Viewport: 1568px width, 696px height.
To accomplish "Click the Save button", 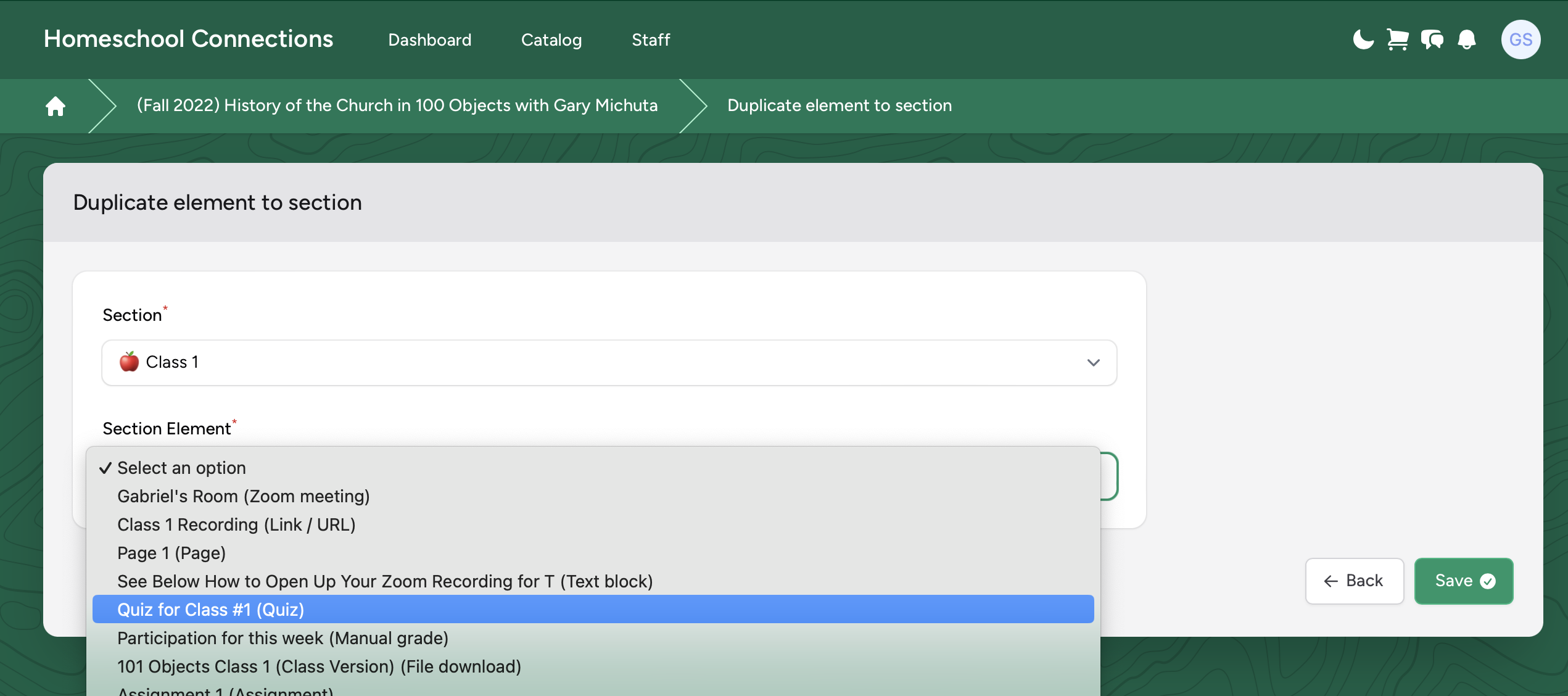I will [1464, 581].
